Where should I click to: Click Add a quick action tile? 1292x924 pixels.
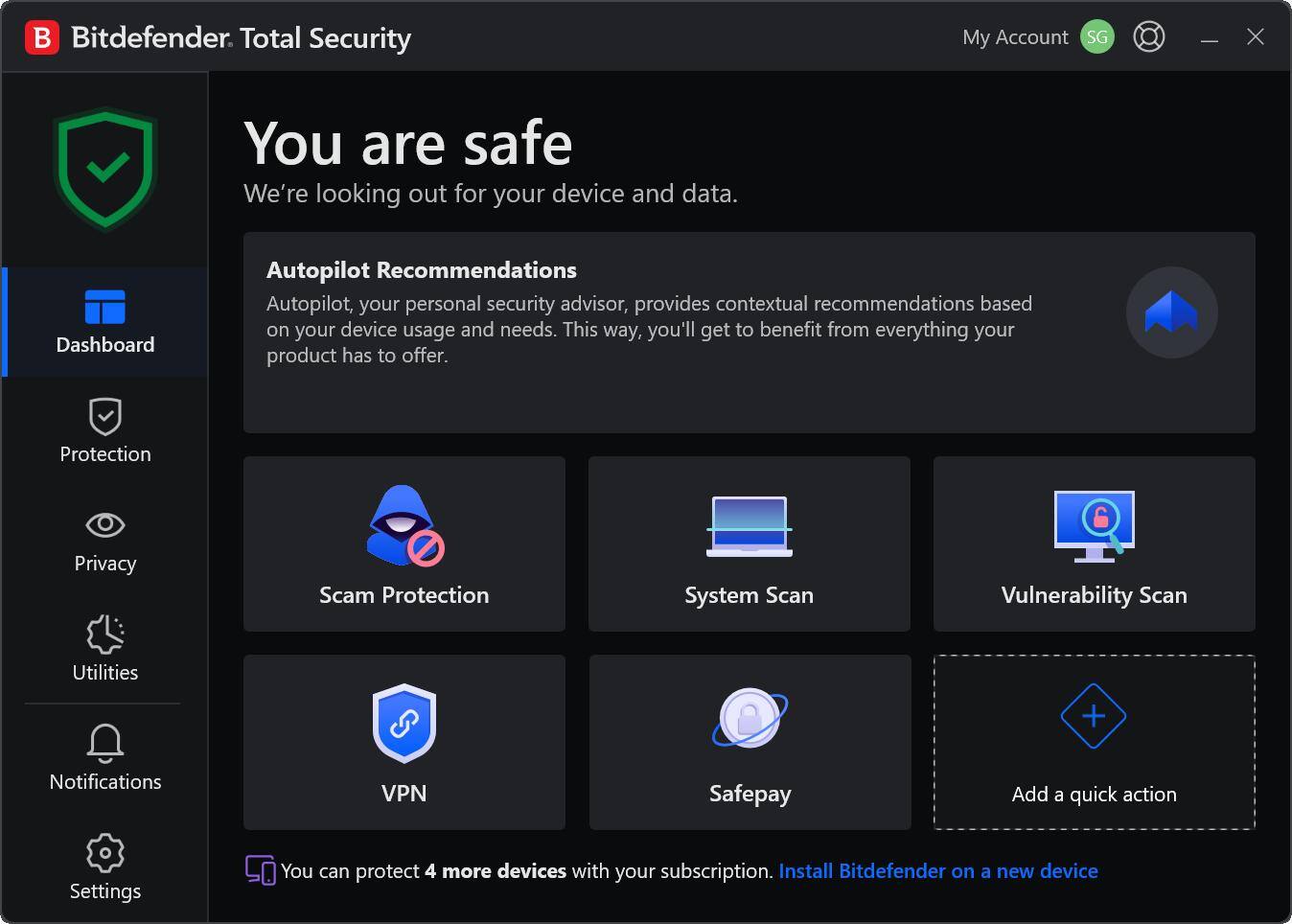tap(1094, 742)
